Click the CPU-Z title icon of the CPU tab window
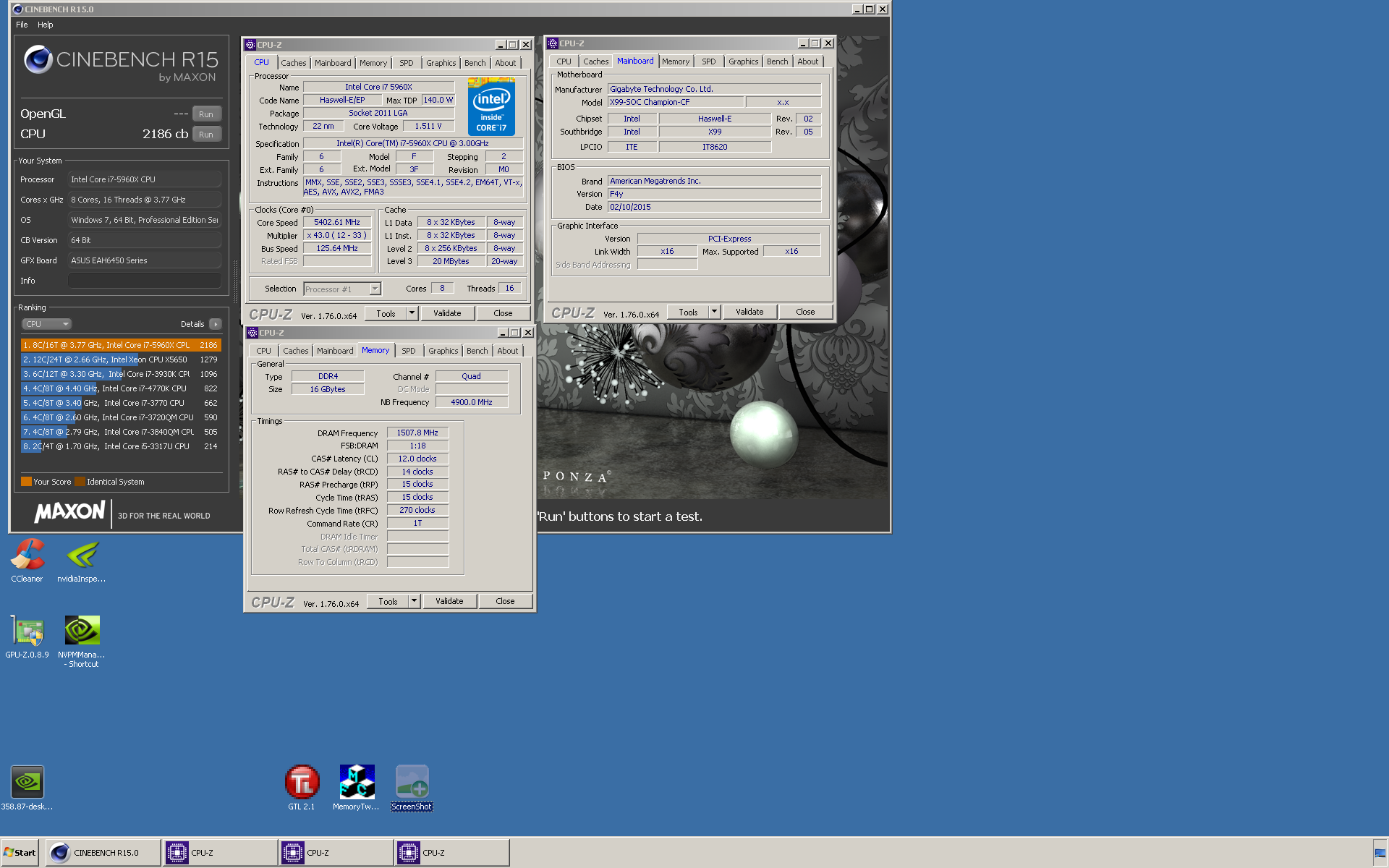 pyautogui.click(x=250, y=45)
